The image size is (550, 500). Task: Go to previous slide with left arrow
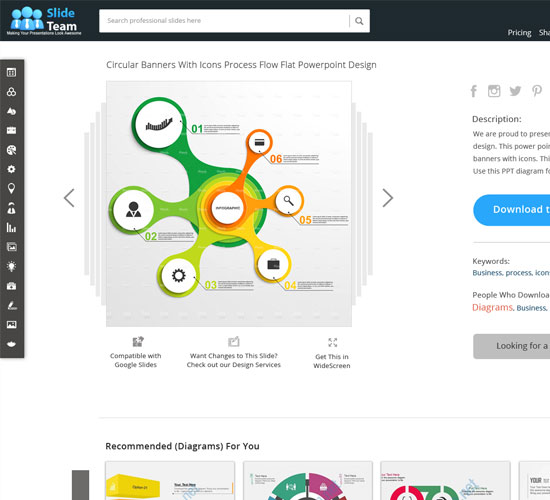pyautogui.click(x=69, y=198)
